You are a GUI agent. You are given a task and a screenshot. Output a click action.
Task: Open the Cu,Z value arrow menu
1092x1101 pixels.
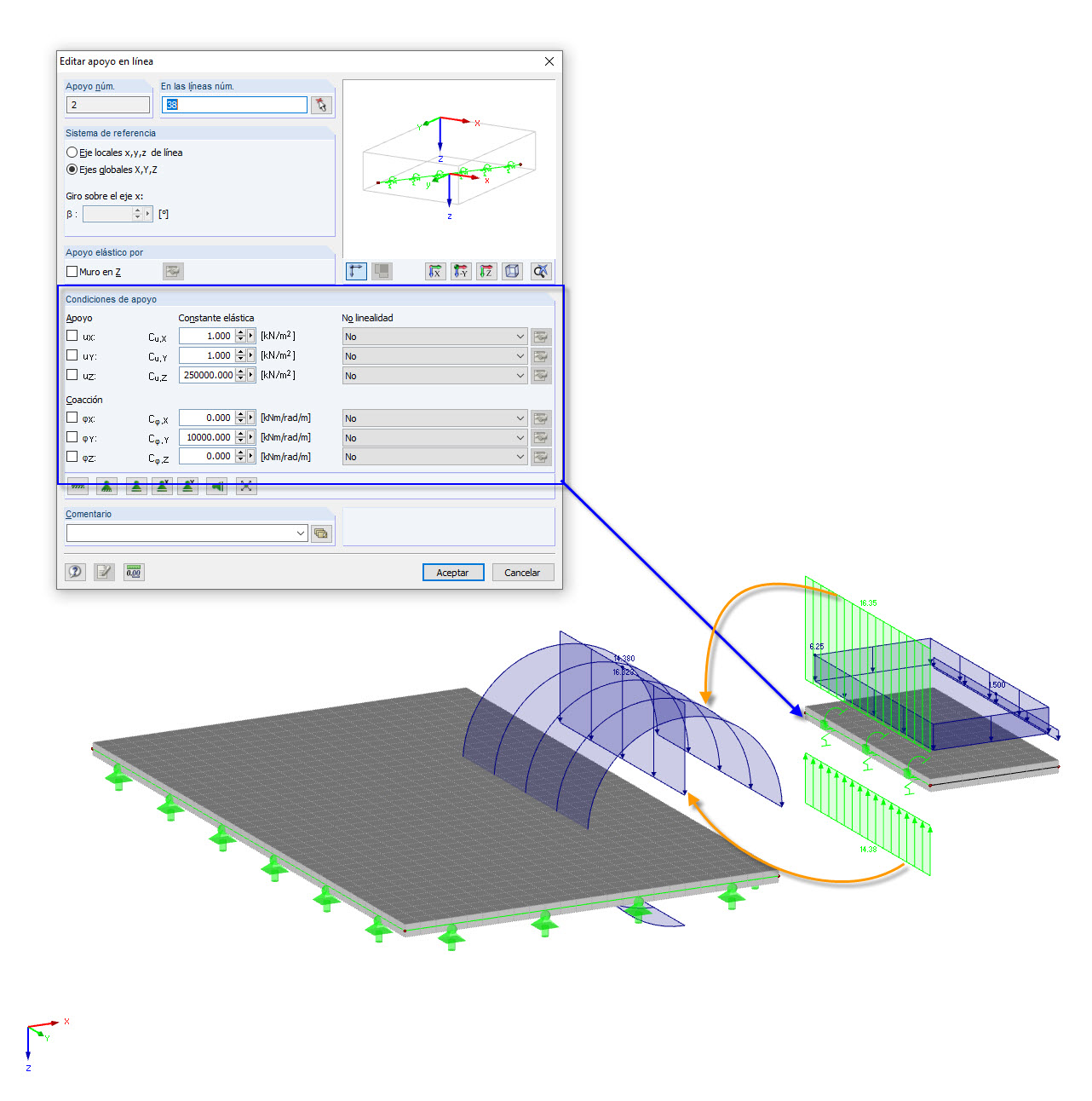(x=251, y=375)
